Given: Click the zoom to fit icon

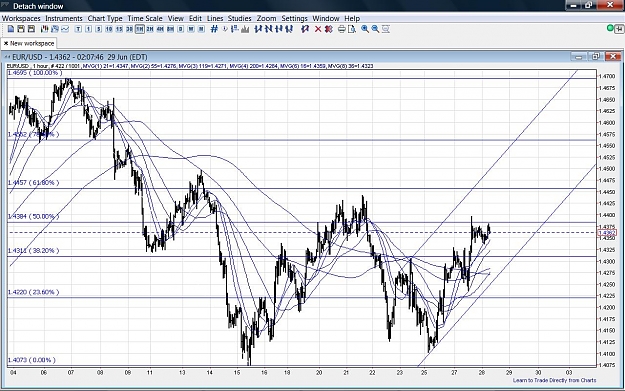Looking at the screenshot, I should tap(385, 29).
